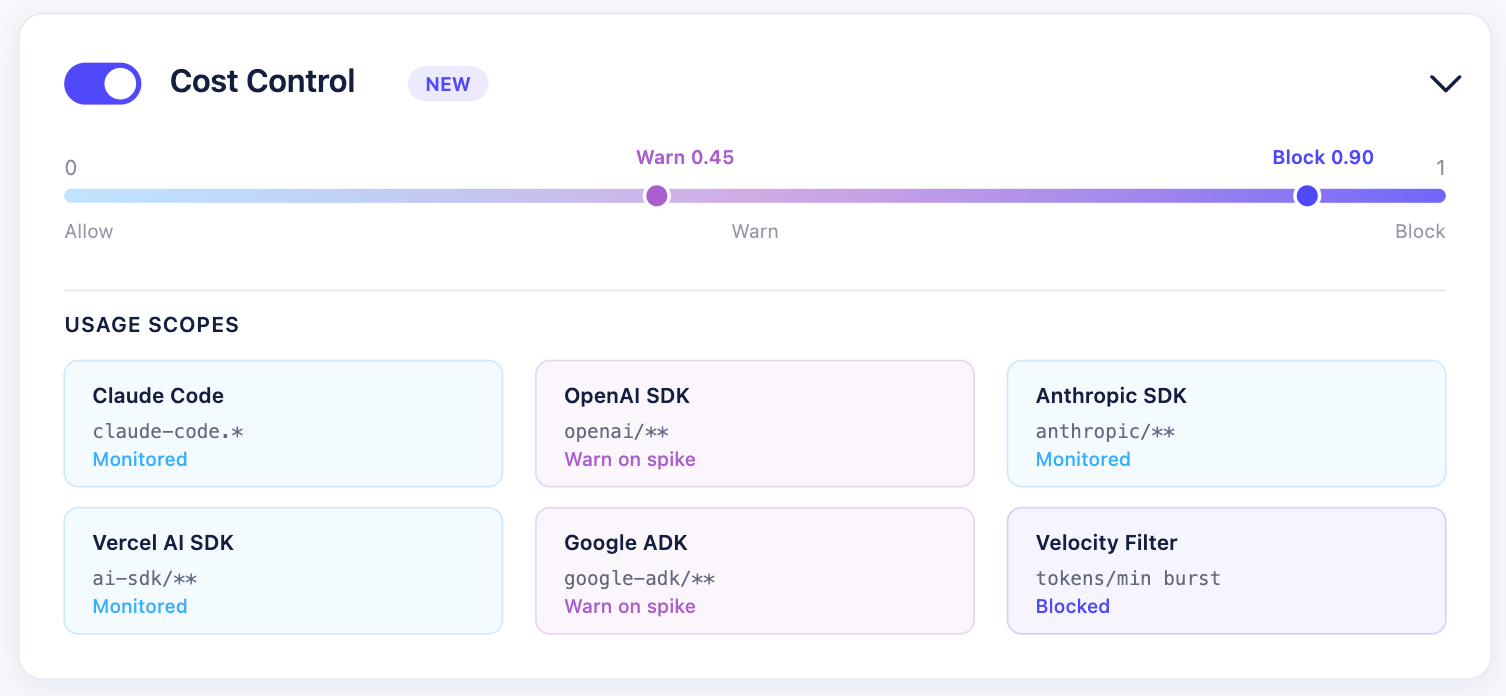Open the Google ADK usage scope
This screenshot has width=1506, height=696.
(x=755, y=570)
